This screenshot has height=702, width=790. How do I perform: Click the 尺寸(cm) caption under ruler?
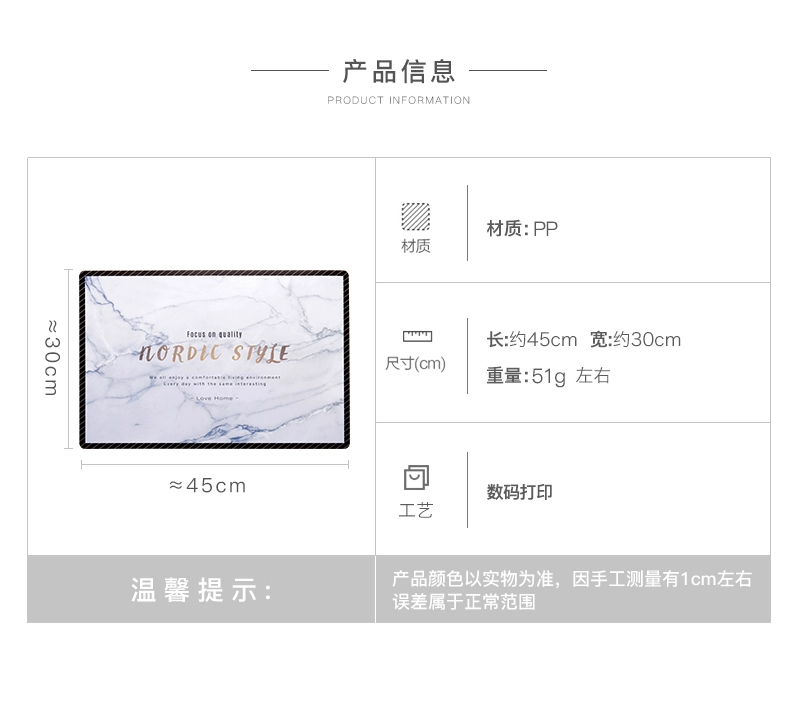click(x=415, y=363)
